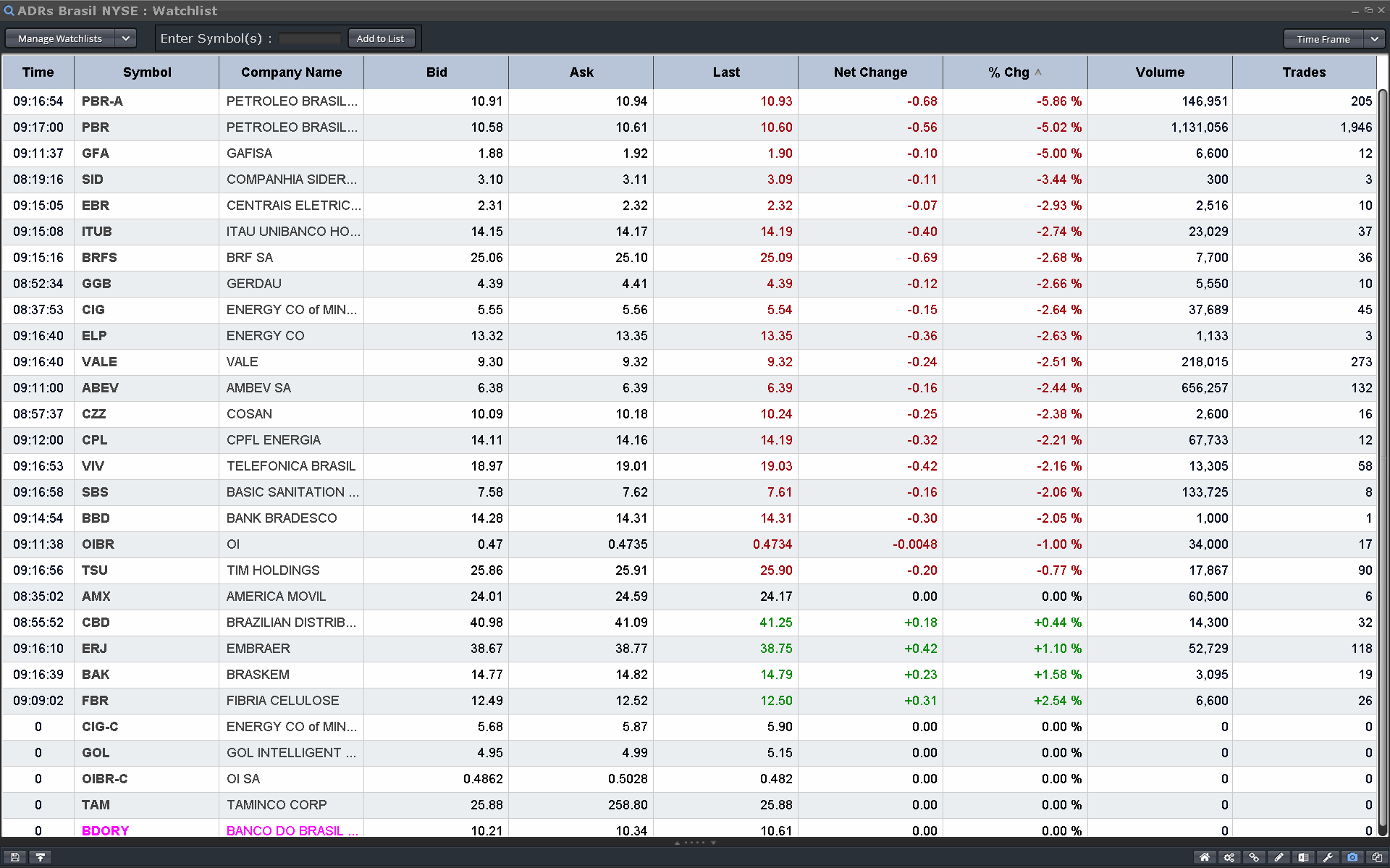Sort by the % Chg column header
This screenshot has height=868, width=1390.
click(x=1015, y=72)
